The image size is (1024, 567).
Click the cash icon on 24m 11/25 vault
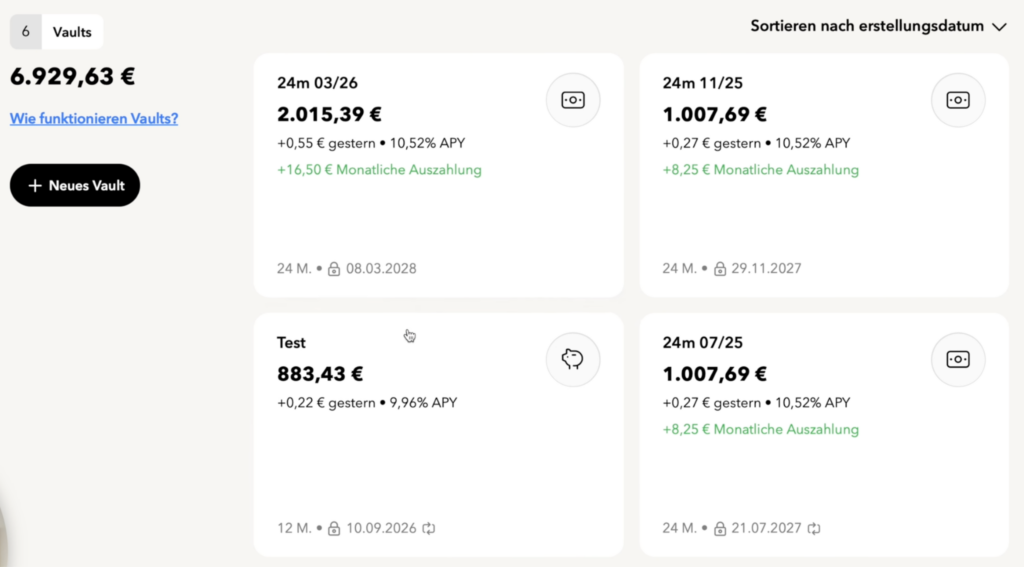click(x=958, y=100)
